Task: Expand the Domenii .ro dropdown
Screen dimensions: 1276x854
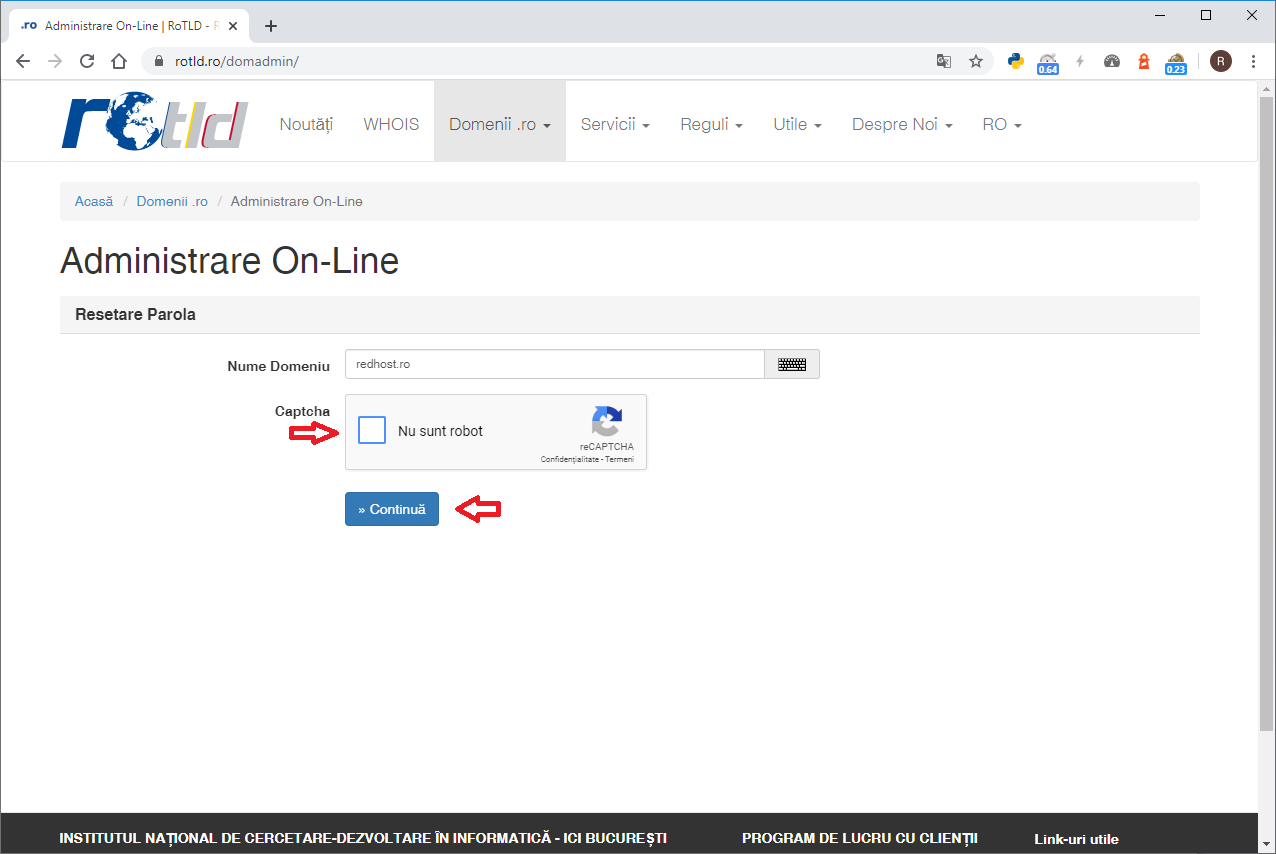Action: tap(499, 125)
